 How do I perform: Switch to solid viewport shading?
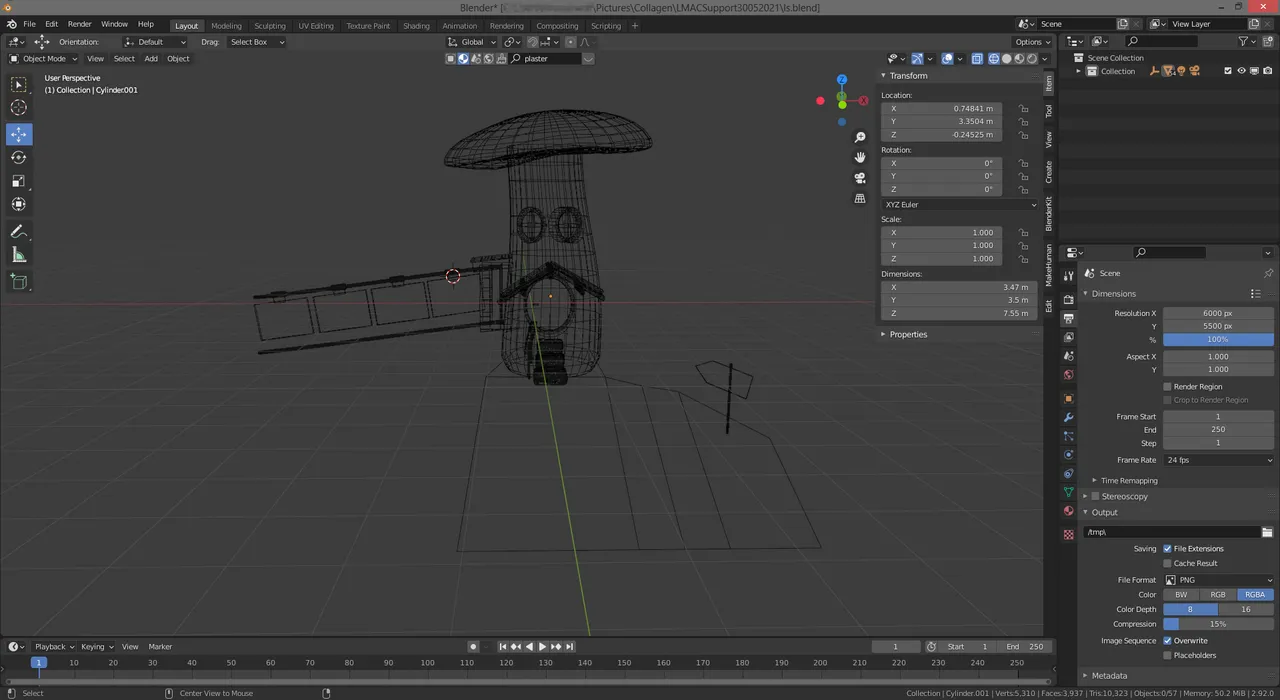pos(1006,58)
